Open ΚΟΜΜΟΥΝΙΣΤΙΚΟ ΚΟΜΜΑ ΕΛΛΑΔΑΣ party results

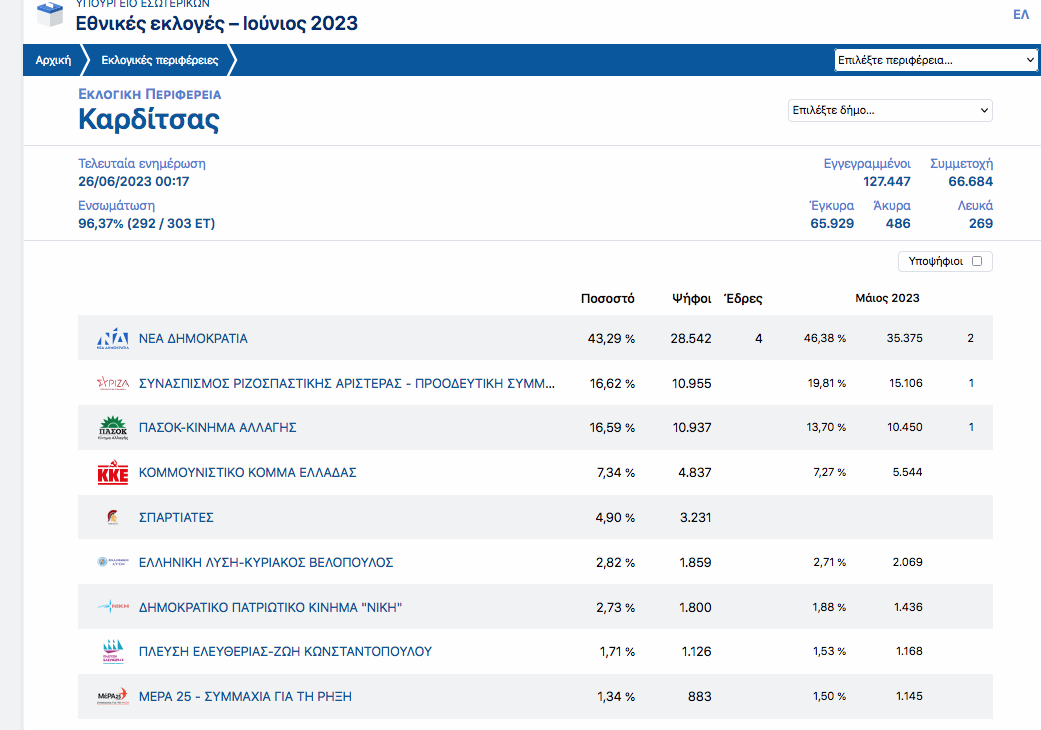pyautogui.click(x=247, y=473)
